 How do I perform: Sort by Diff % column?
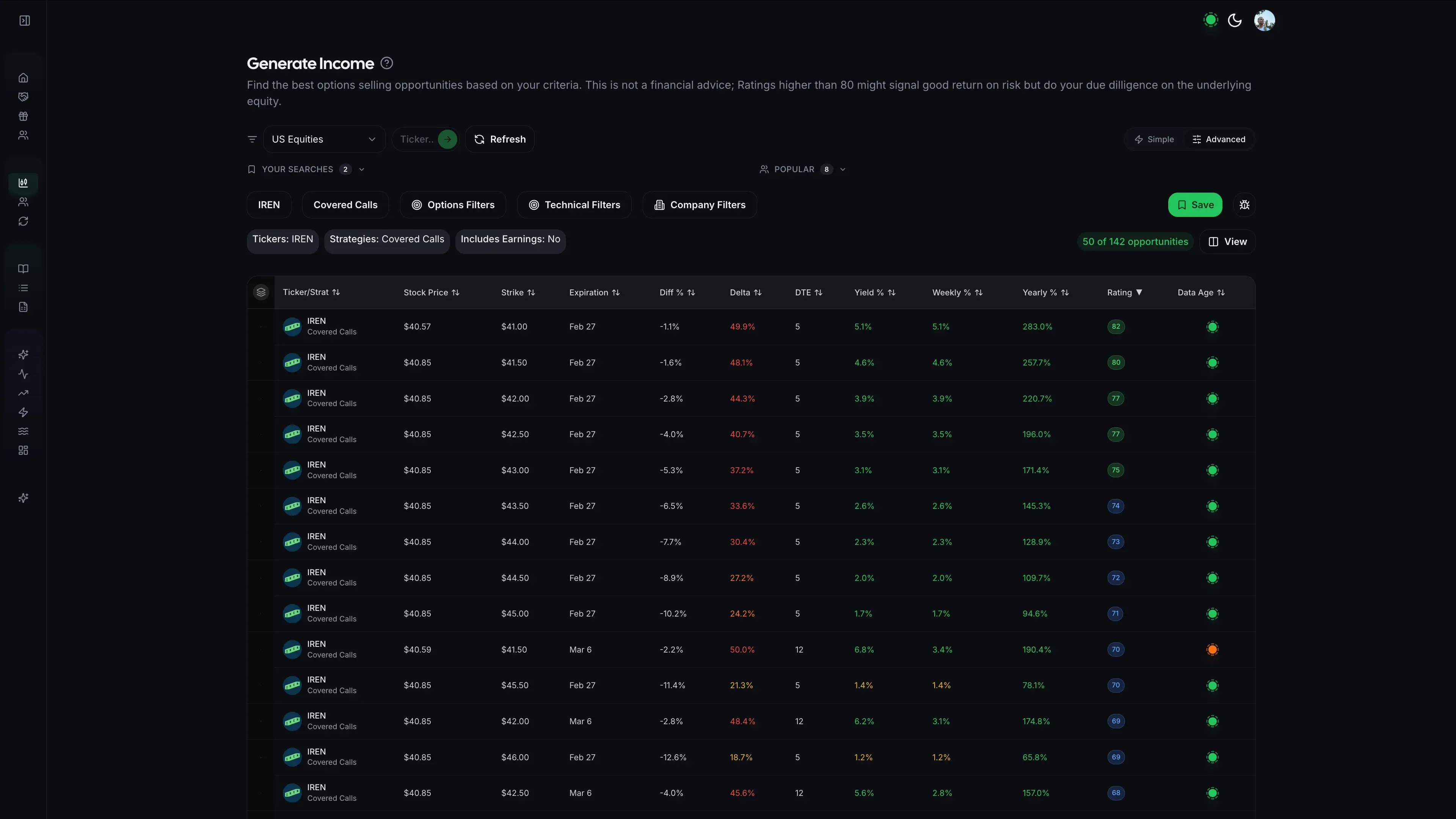pos(677,293)
